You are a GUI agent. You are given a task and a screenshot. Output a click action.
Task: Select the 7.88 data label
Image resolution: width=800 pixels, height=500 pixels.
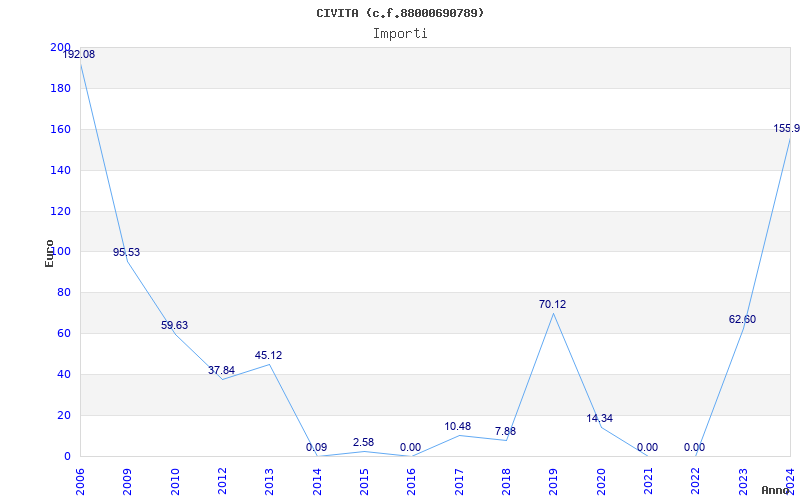pos(505,431)
